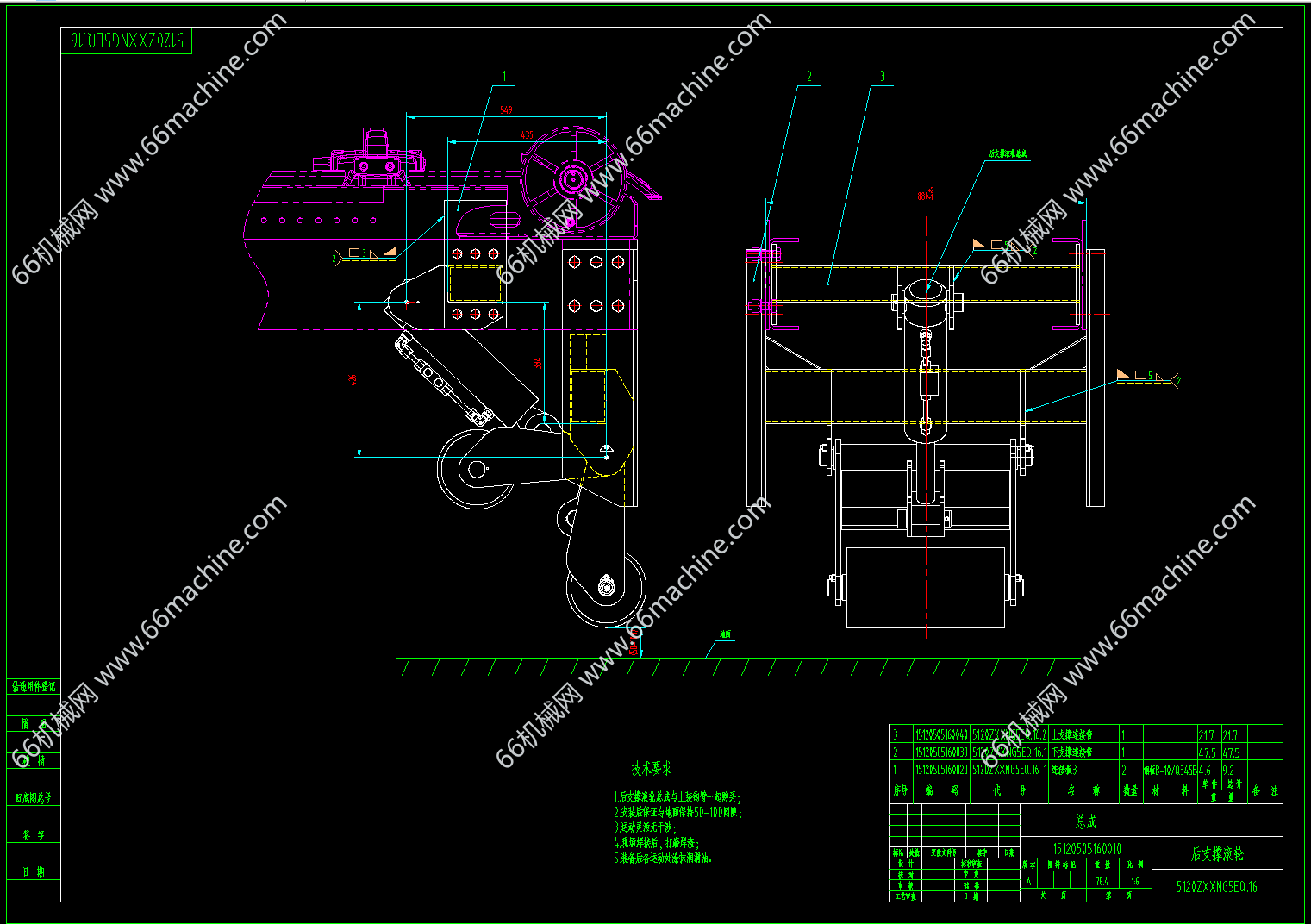The height and width of the screenshot is (924, 1311).
Task: Click the part balloon number 2
Action: coord(808,77)
